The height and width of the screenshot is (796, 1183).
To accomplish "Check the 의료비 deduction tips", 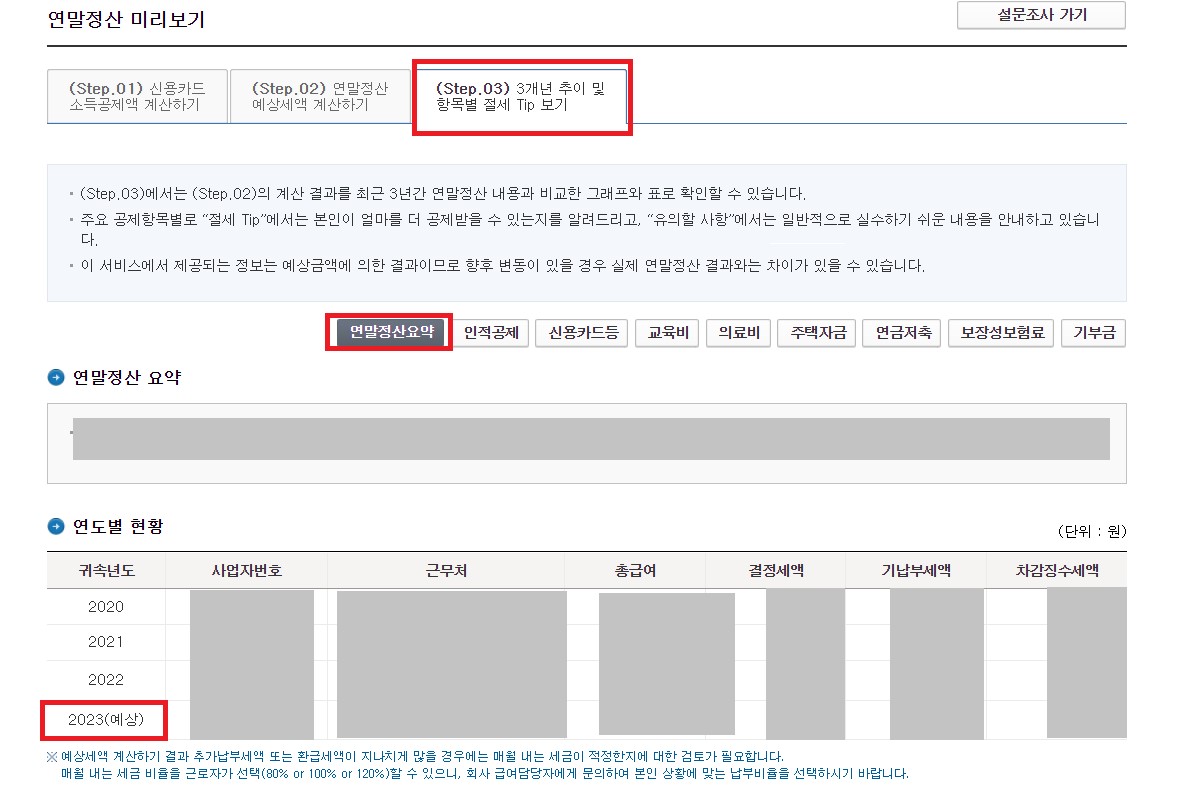I will click(x=737, y=333).
